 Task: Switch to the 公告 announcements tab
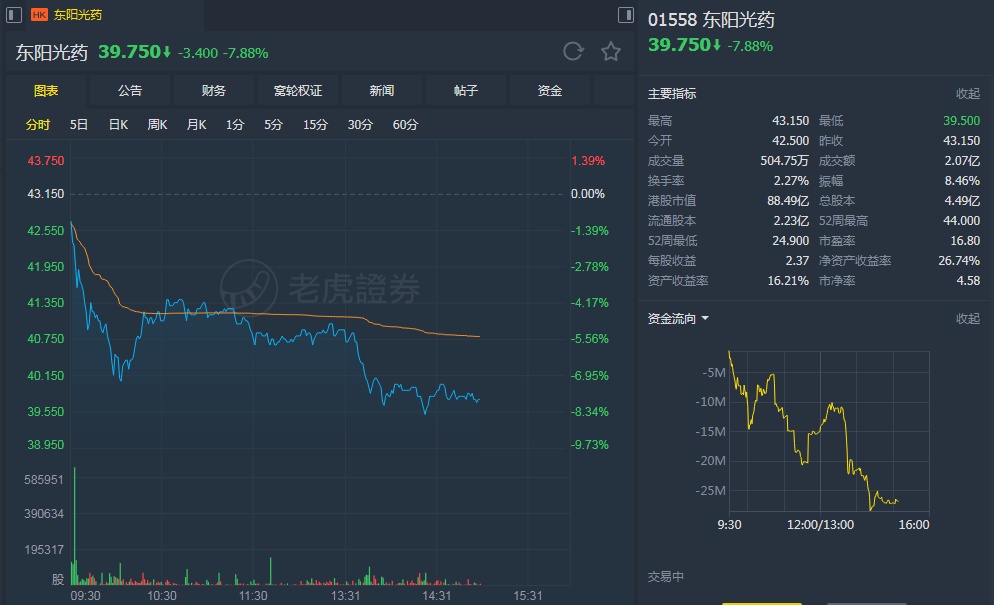[130, 91]
